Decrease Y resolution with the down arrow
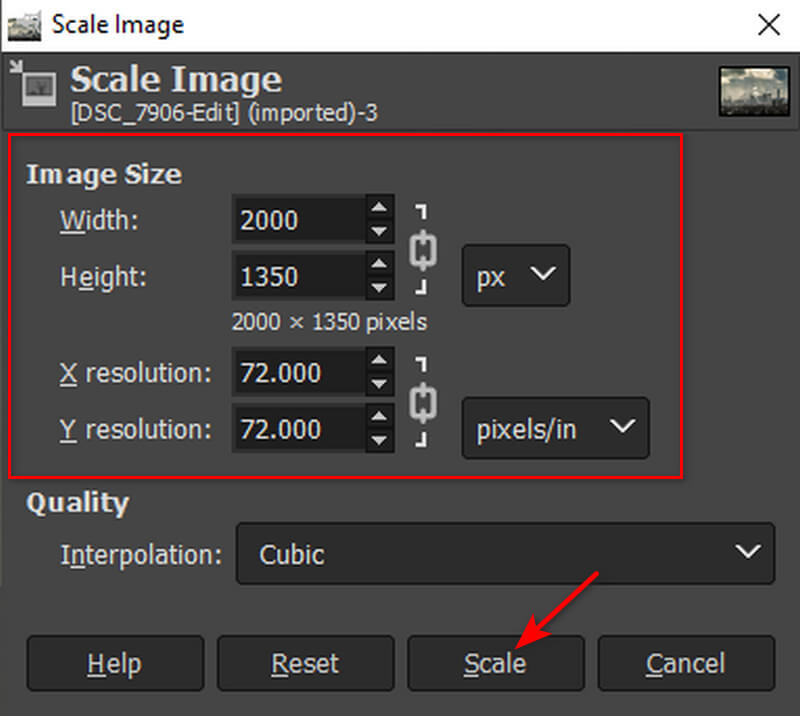 378,441
